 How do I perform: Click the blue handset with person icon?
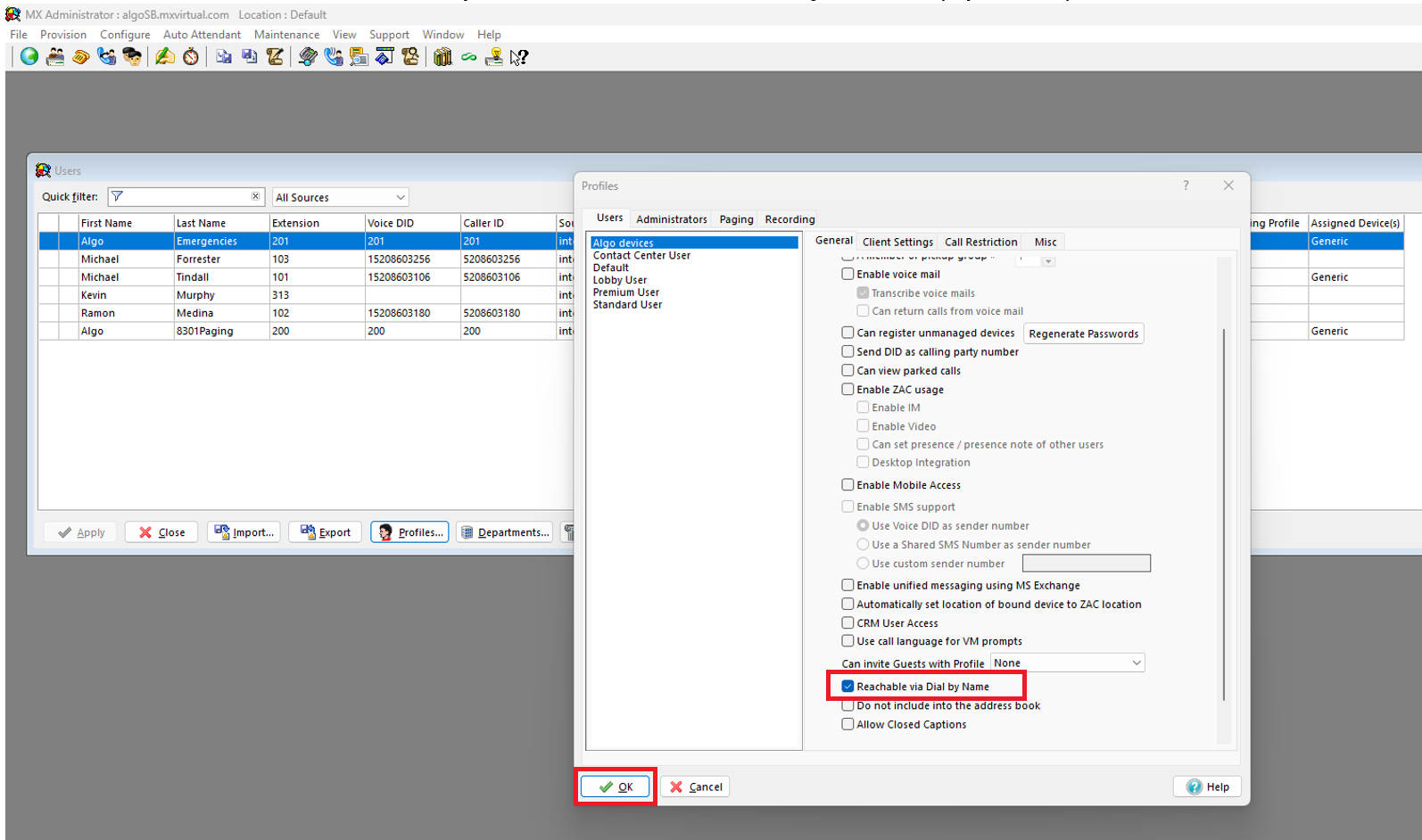click(x=107, y=57)
